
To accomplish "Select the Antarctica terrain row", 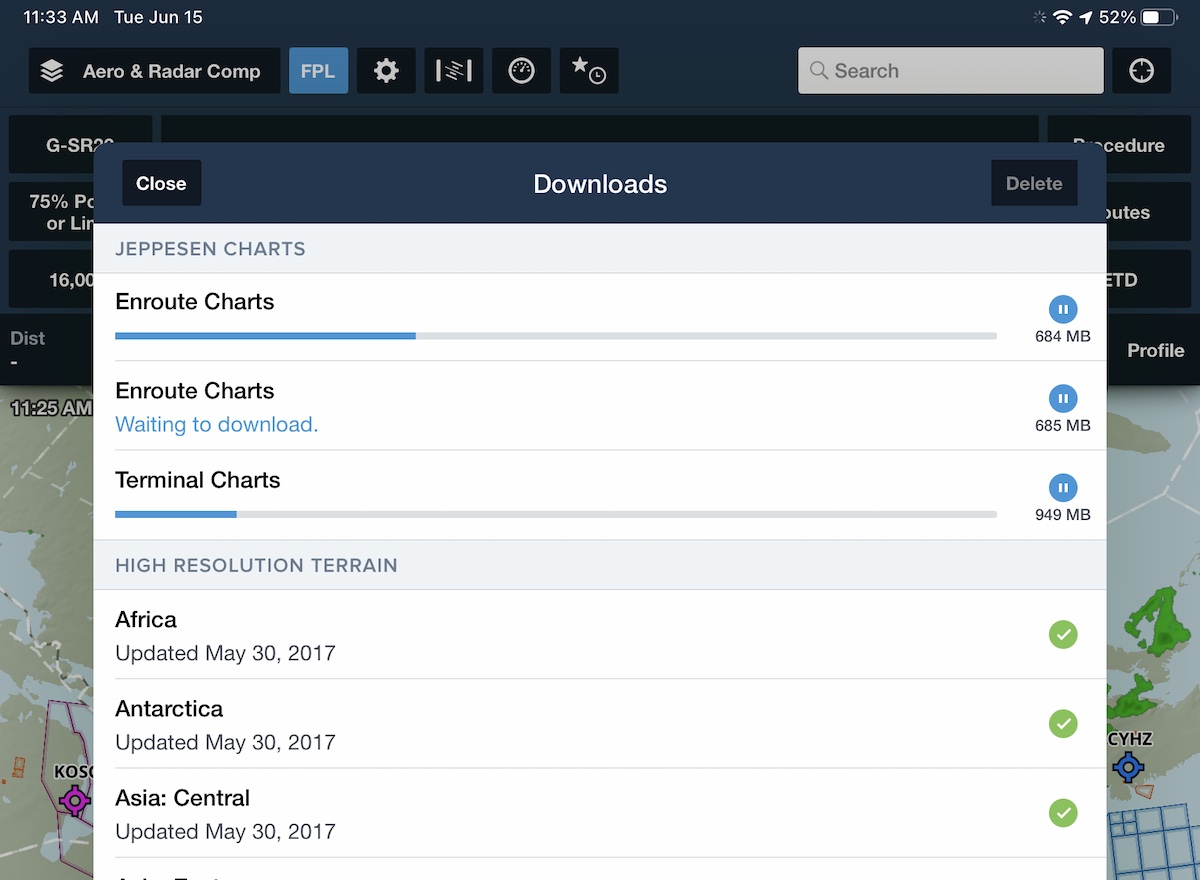I will [600, 724].
